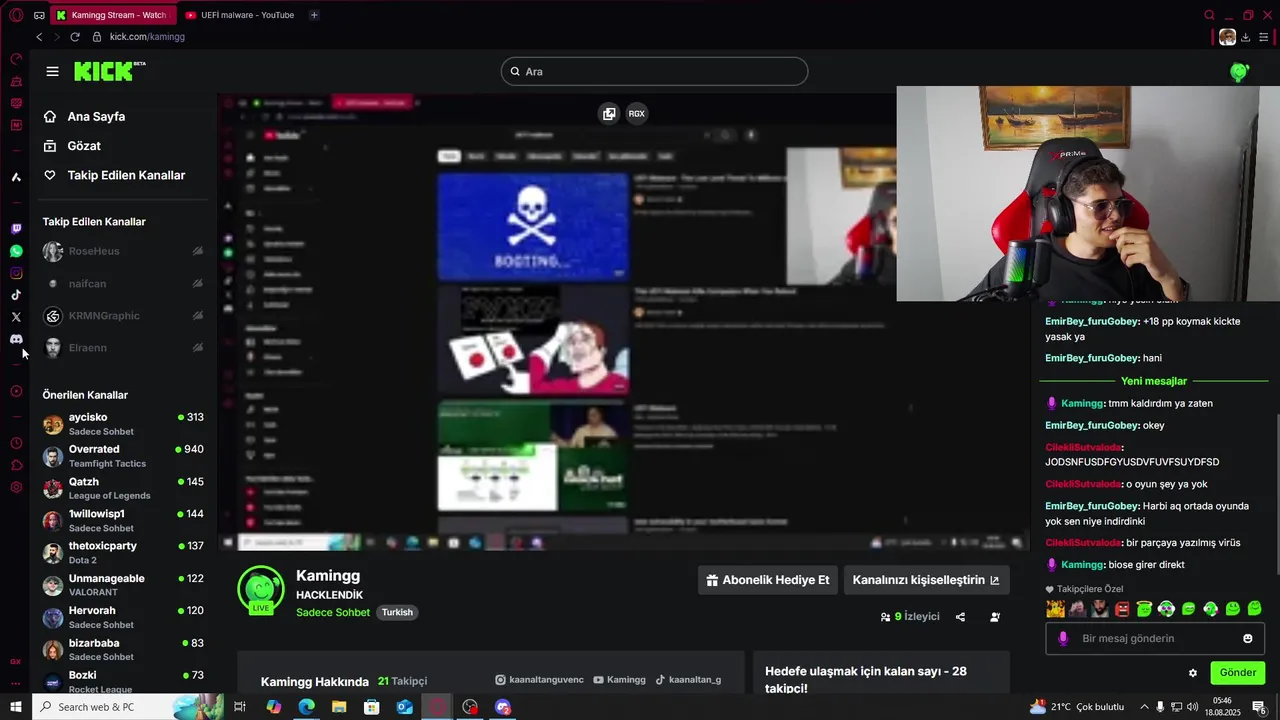Click the share icon under the stream
The height and width of the screenshot is (720, 1280).
960,617
